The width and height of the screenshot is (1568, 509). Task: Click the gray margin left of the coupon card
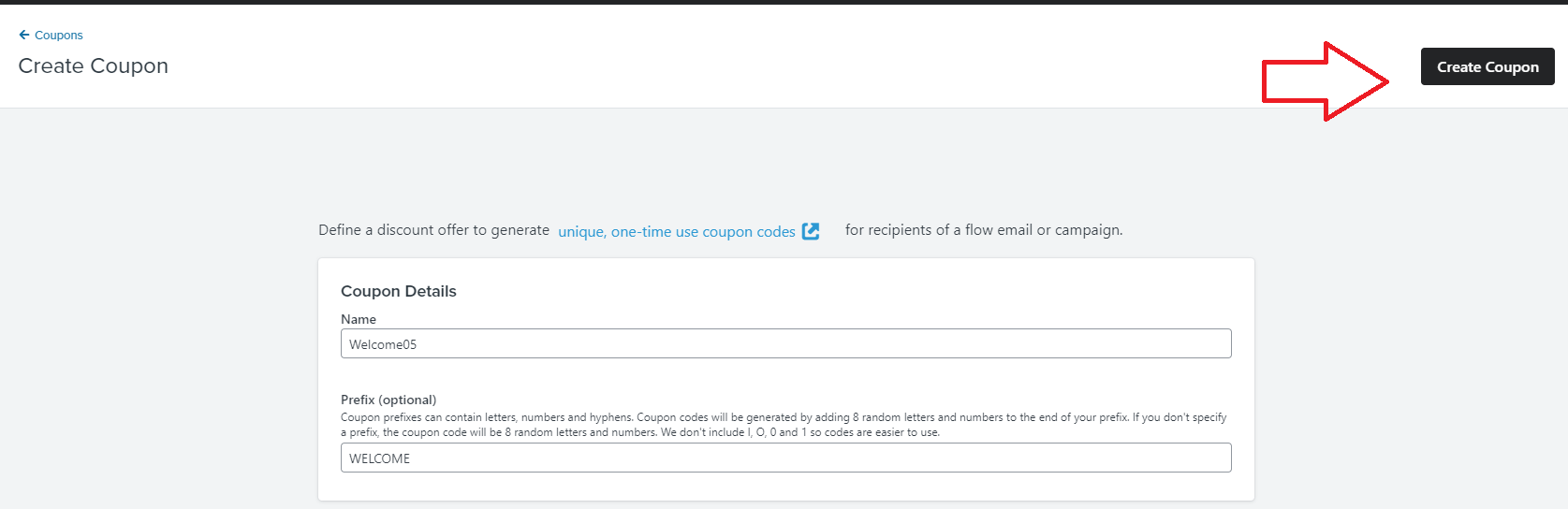pos(159,374)
